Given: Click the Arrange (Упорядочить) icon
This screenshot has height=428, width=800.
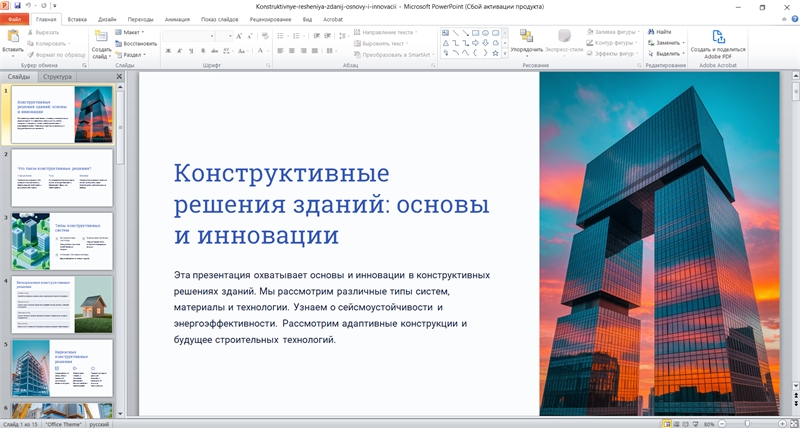Looking at the screenshot, I should click(x=527, y=36).
